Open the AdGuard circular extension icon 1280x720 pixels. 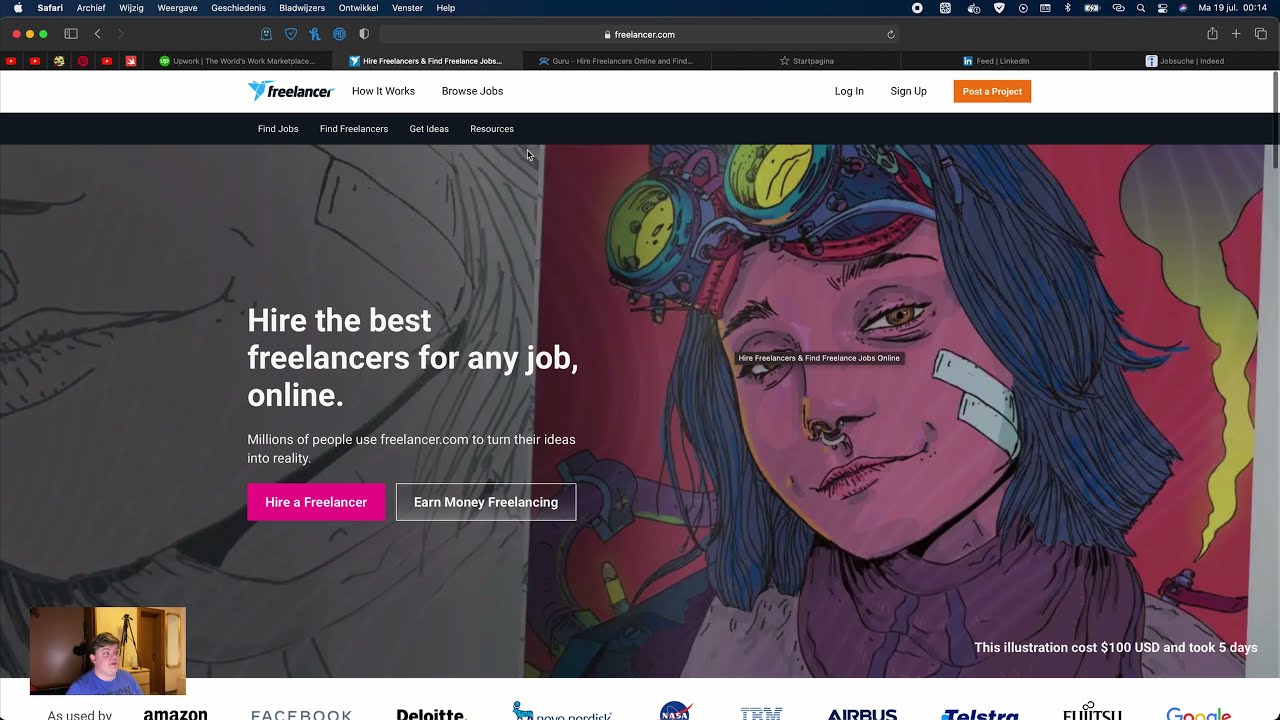(x=339, y=34)
